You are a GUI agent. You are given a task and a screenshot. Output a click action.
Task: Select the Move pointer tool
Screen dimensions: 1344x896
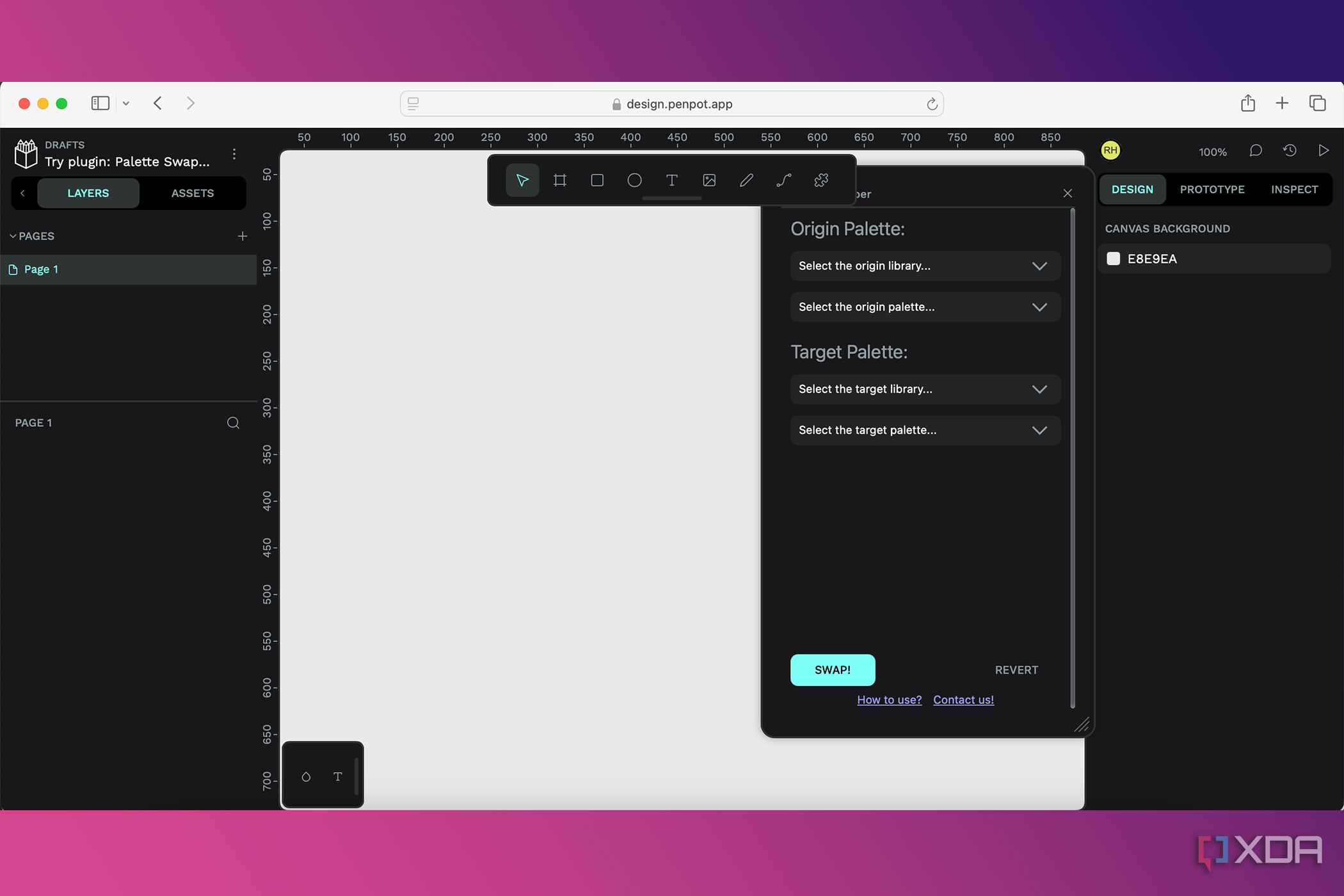[522, 180]
